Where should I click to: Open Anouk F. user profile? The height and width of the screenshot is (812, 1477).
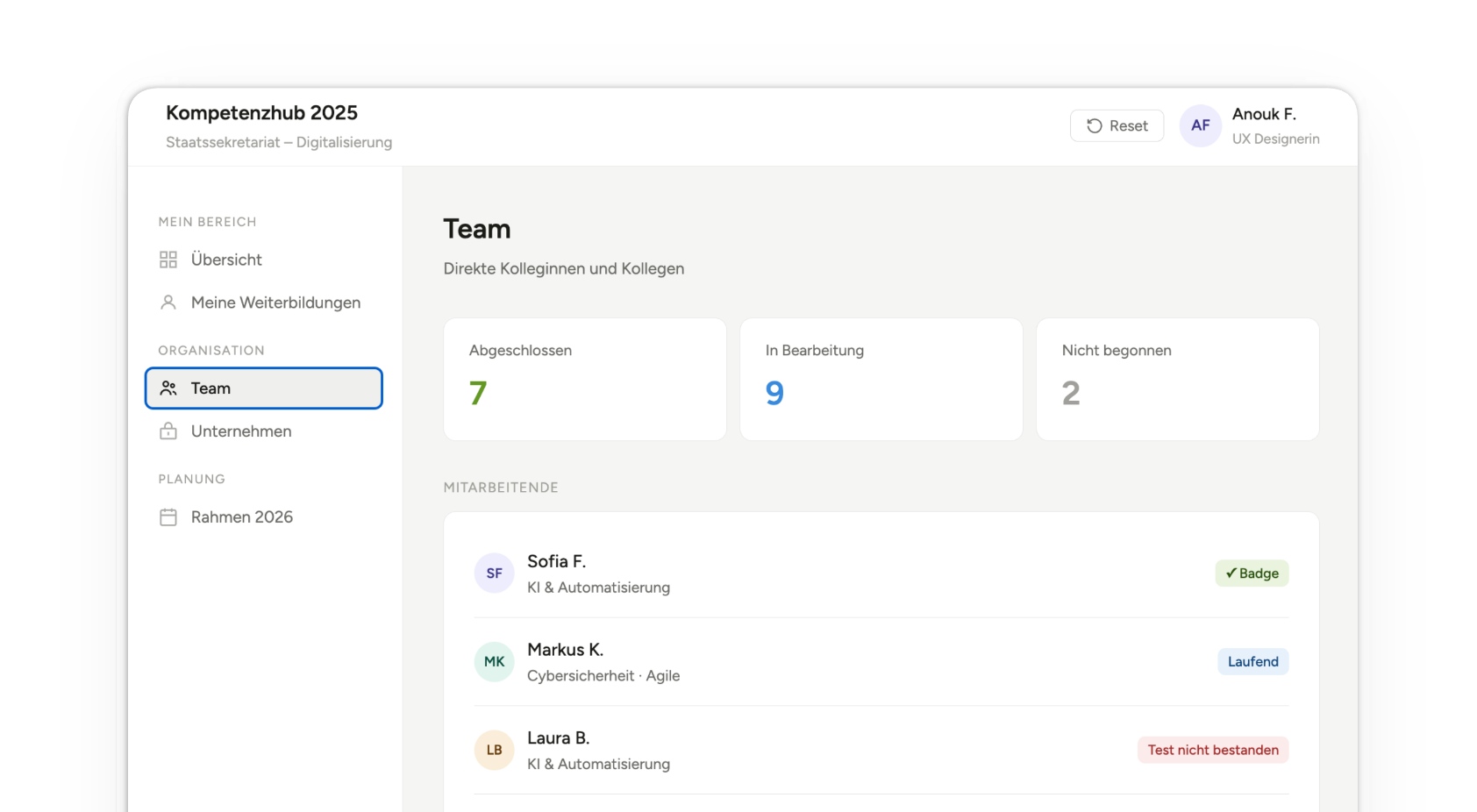[1250, 125]
